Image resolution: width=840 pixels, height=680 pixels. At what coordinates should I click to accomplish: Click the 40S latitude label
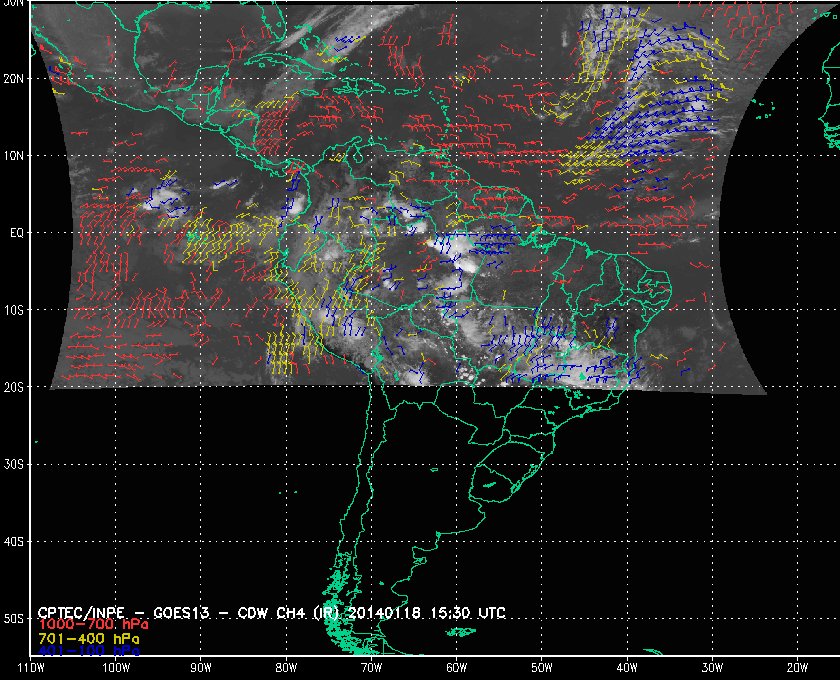(x=13, y=541)
